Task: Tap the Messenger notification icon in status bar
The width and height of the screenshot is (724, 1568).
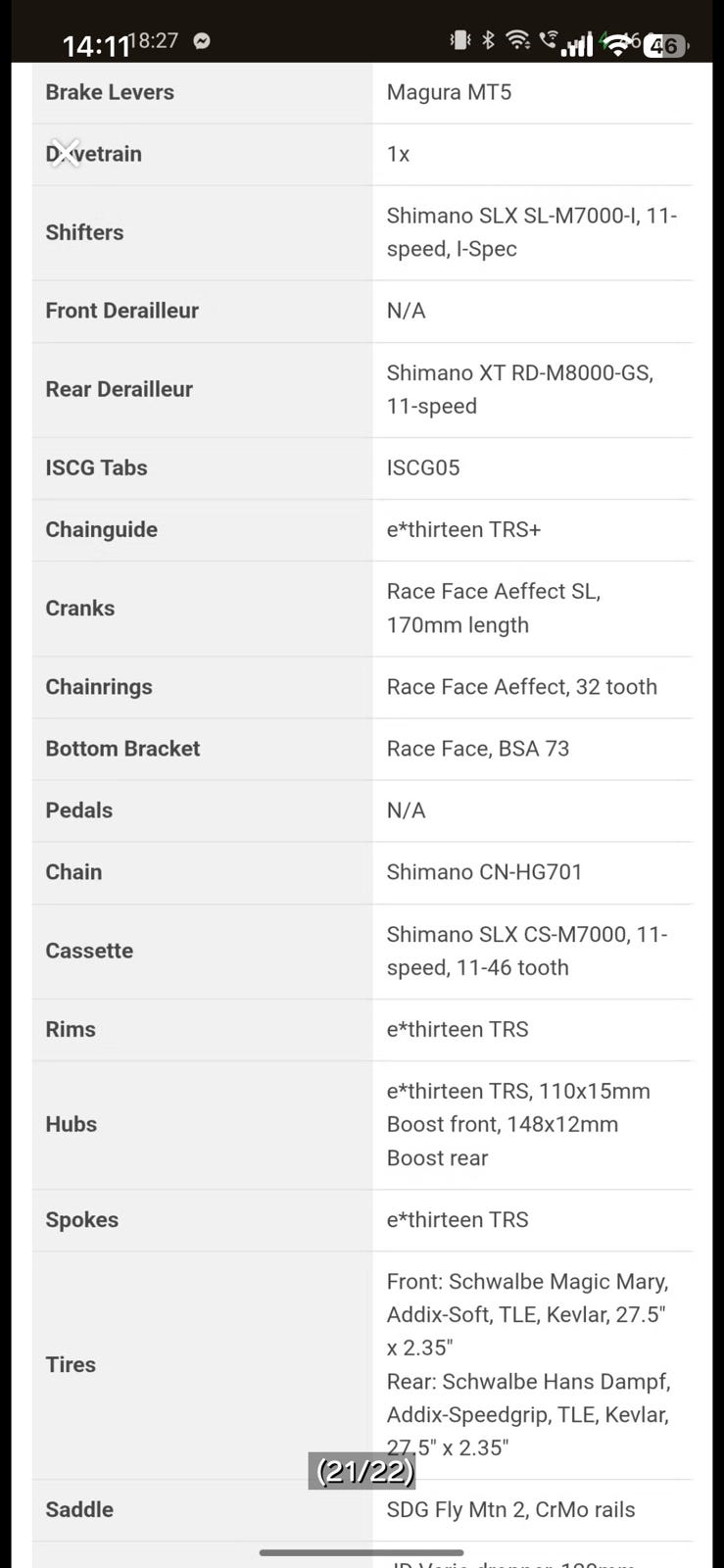Action: (202, 41)
